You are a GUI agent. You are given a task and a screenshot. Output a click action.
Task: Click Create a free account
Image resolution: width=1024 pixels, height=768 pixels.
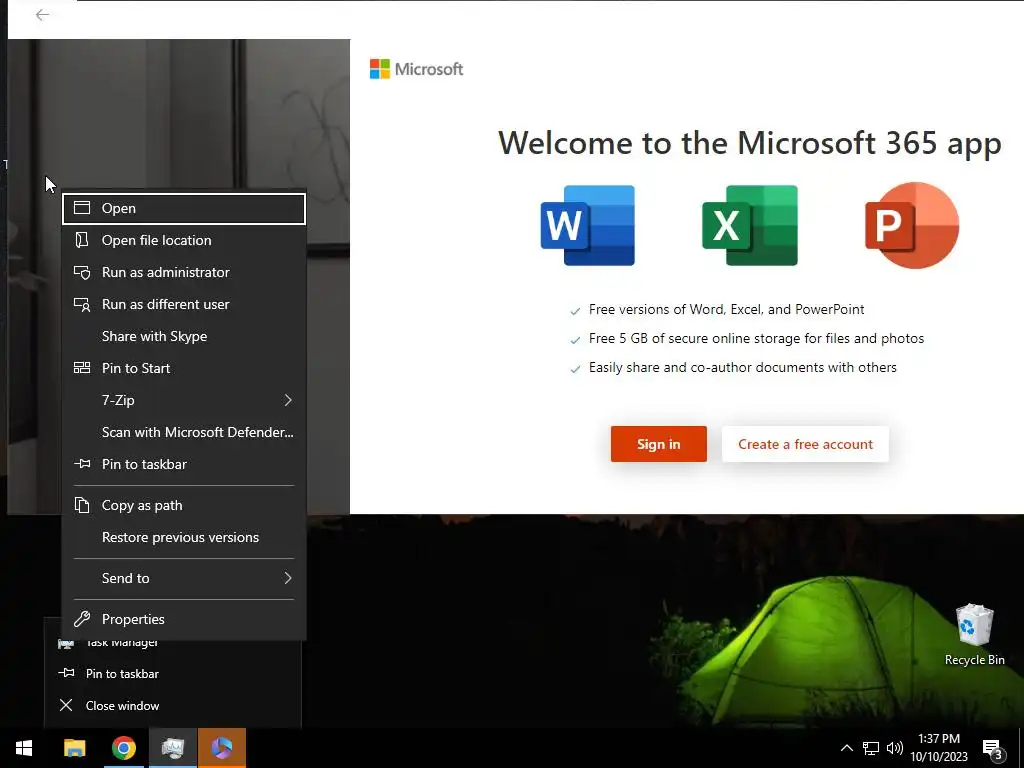click(805, 444)
